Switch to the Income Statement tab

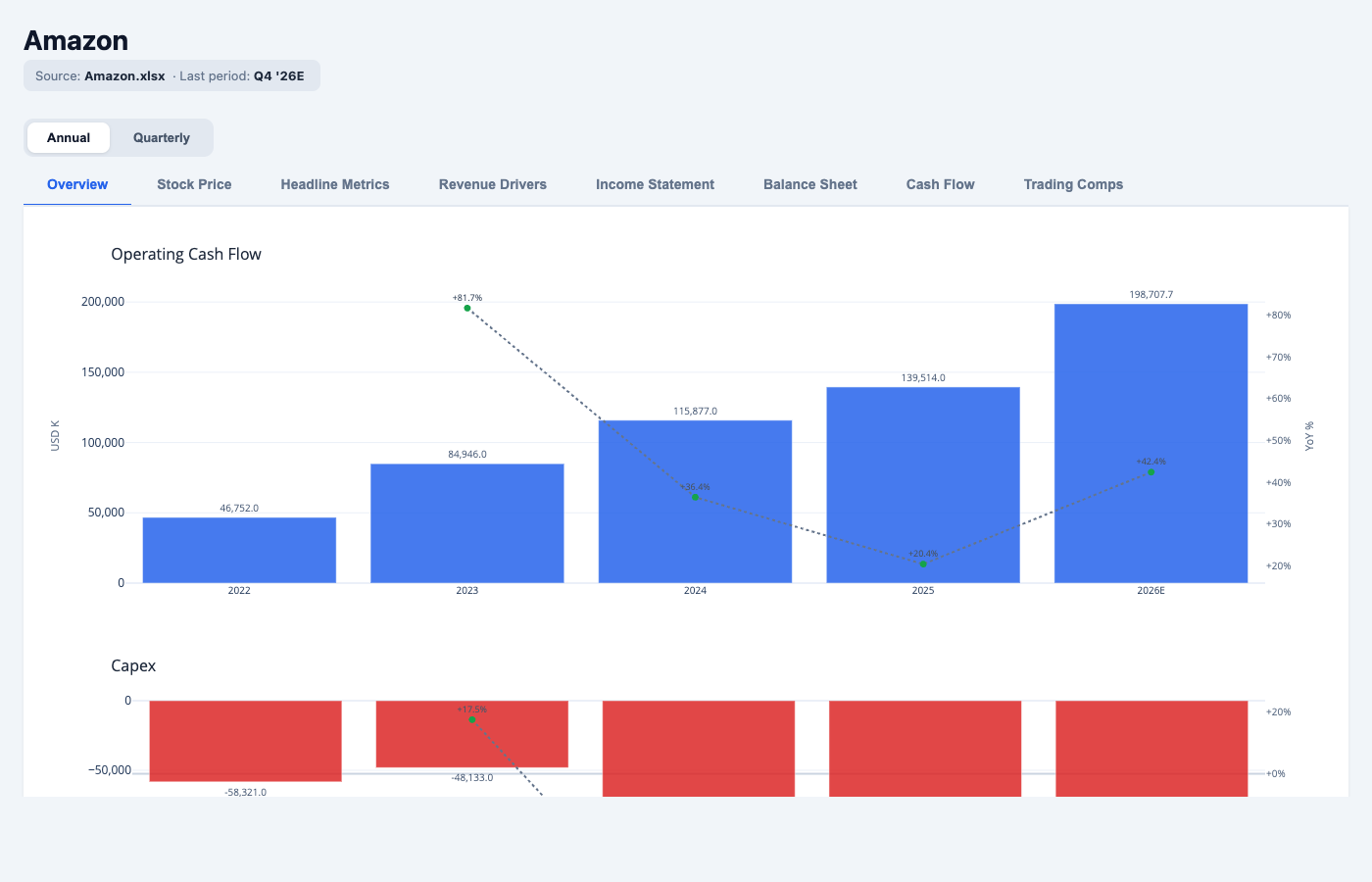[655, 184]
